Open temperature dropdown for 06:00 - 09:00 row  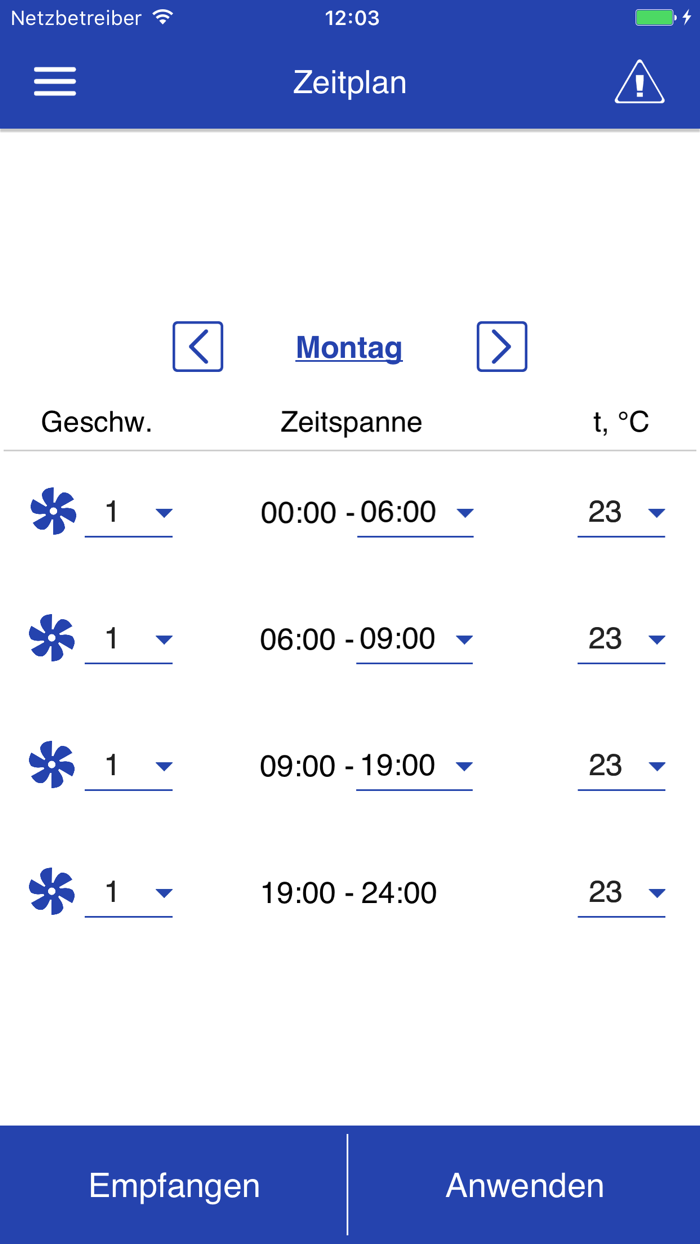click(x=621, y=640)
